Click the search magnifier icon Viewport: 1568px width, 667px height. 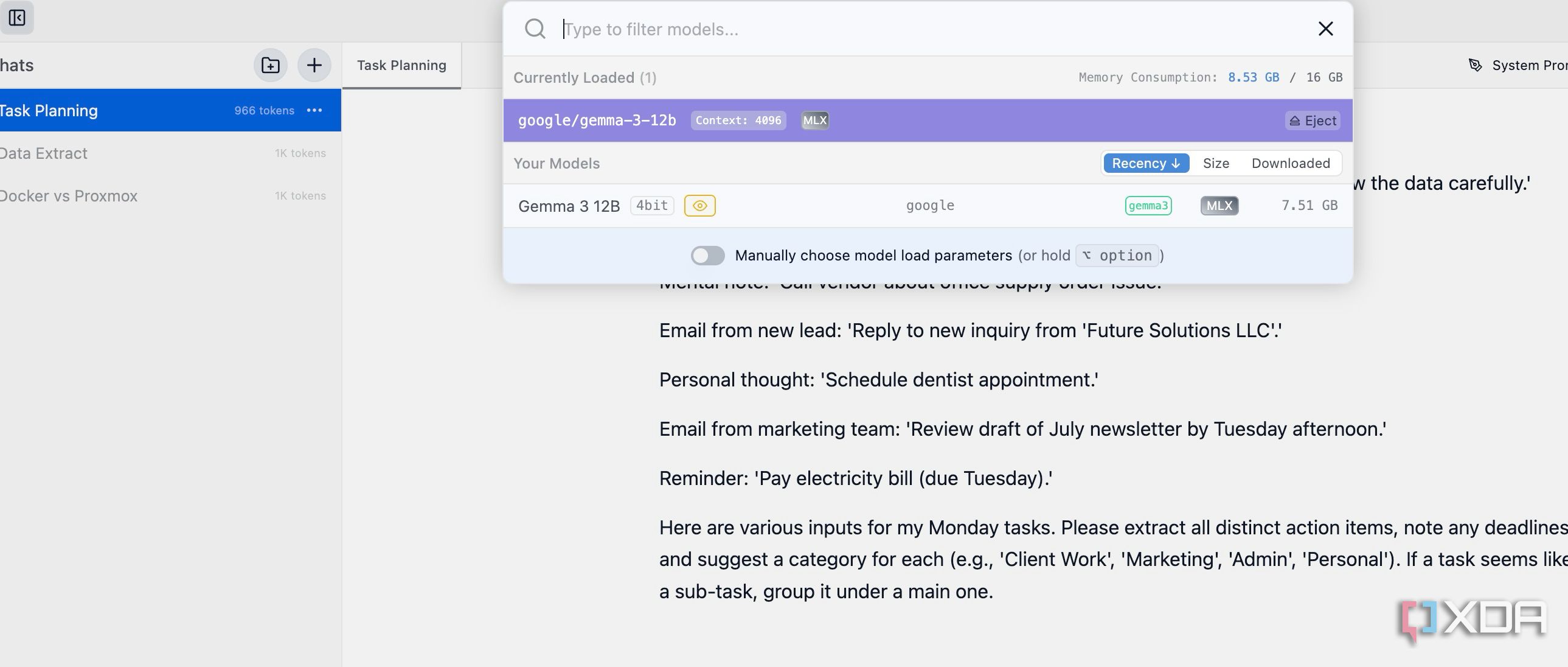click(x=535, y=29)
